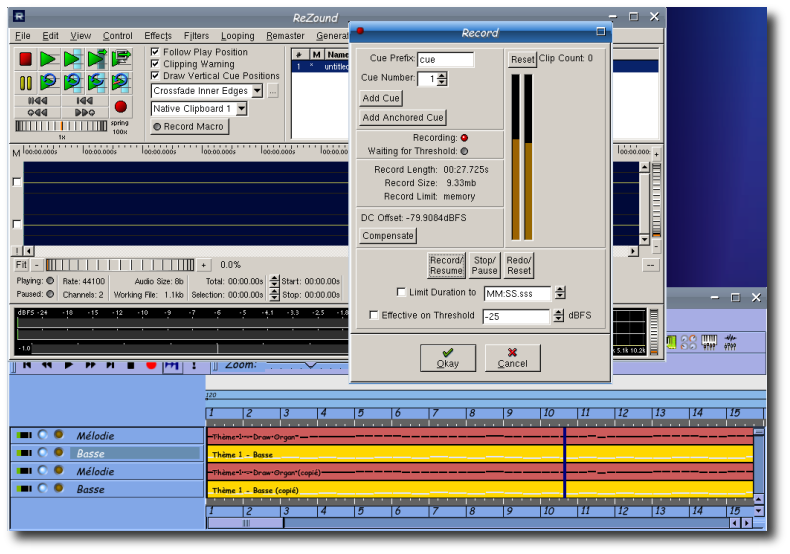
Task: Open the Crossfade Inner Edges dropdown
Action: [x=257, y=91]
